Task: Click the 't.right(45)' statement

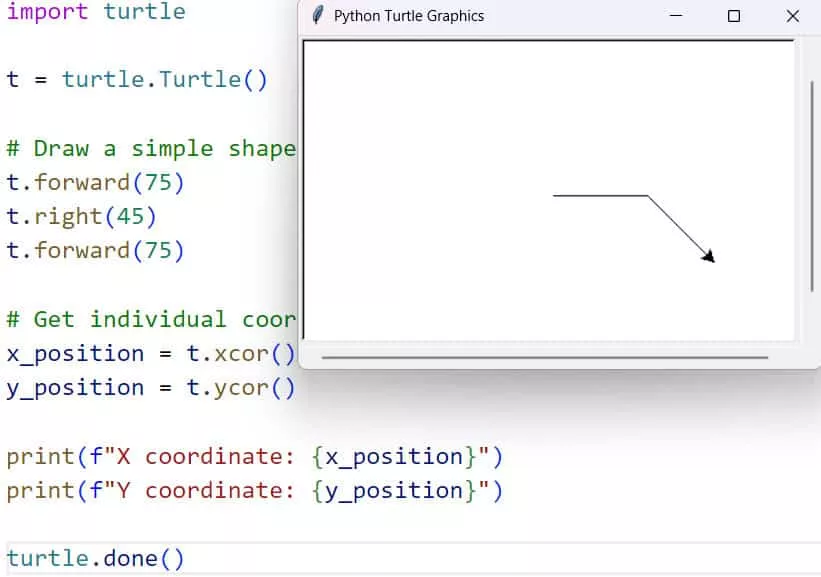Action: 82,216
